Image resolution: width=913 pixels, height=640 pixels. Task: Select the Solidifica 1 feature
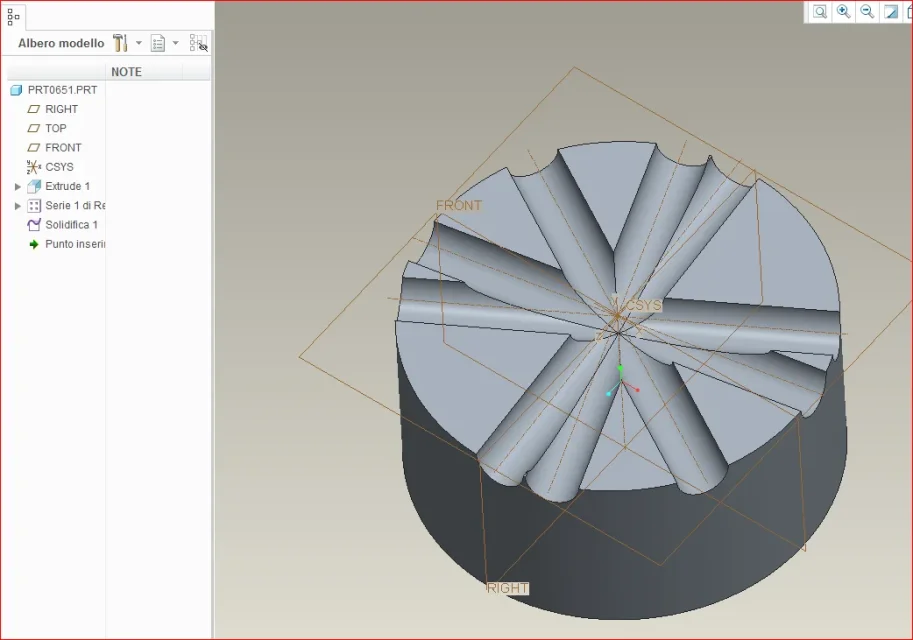71,225
